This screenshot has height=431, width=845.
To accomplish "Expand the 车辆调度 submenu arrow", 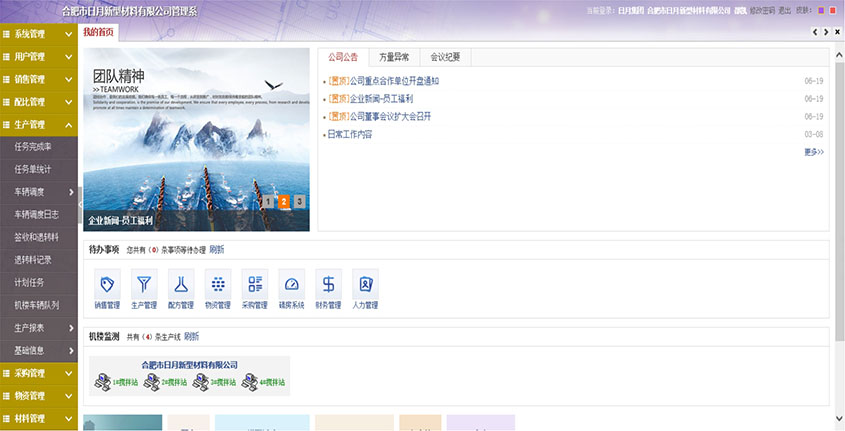I will pos(70,192).
